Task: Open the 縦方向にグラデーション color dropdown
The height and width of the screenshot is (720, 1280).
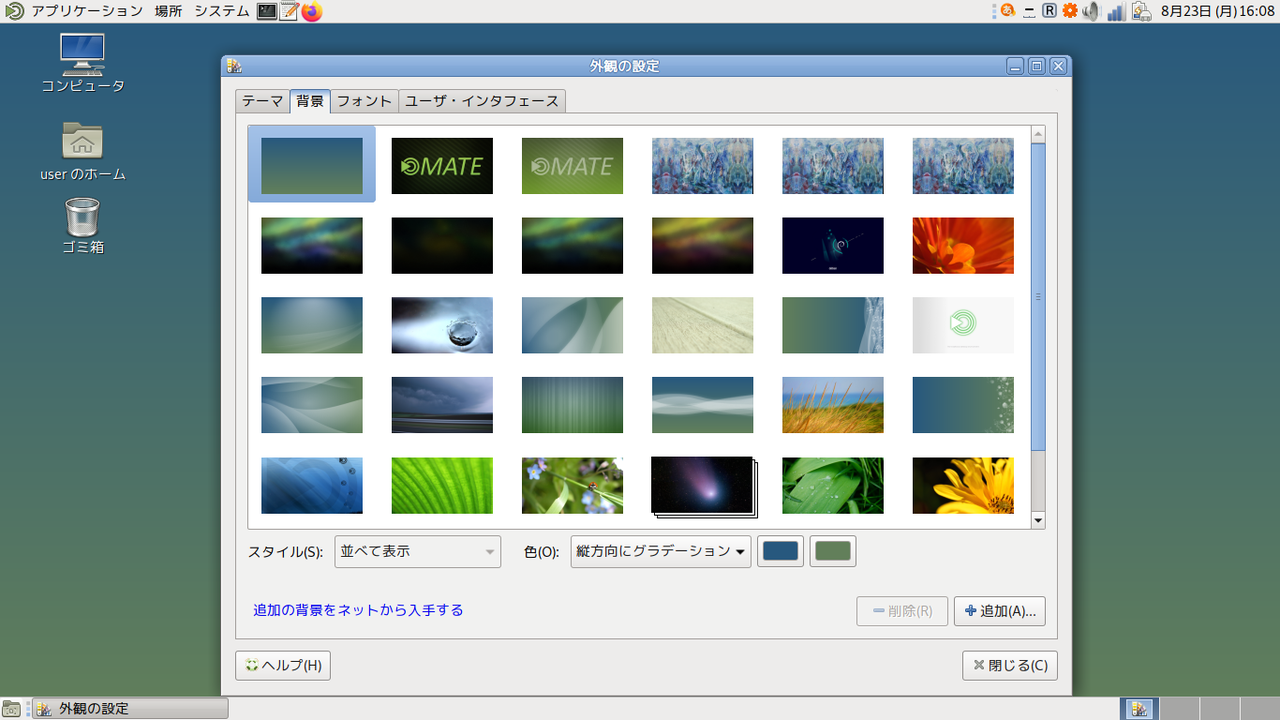Action: pyautogui.click(x=660, y=551)
